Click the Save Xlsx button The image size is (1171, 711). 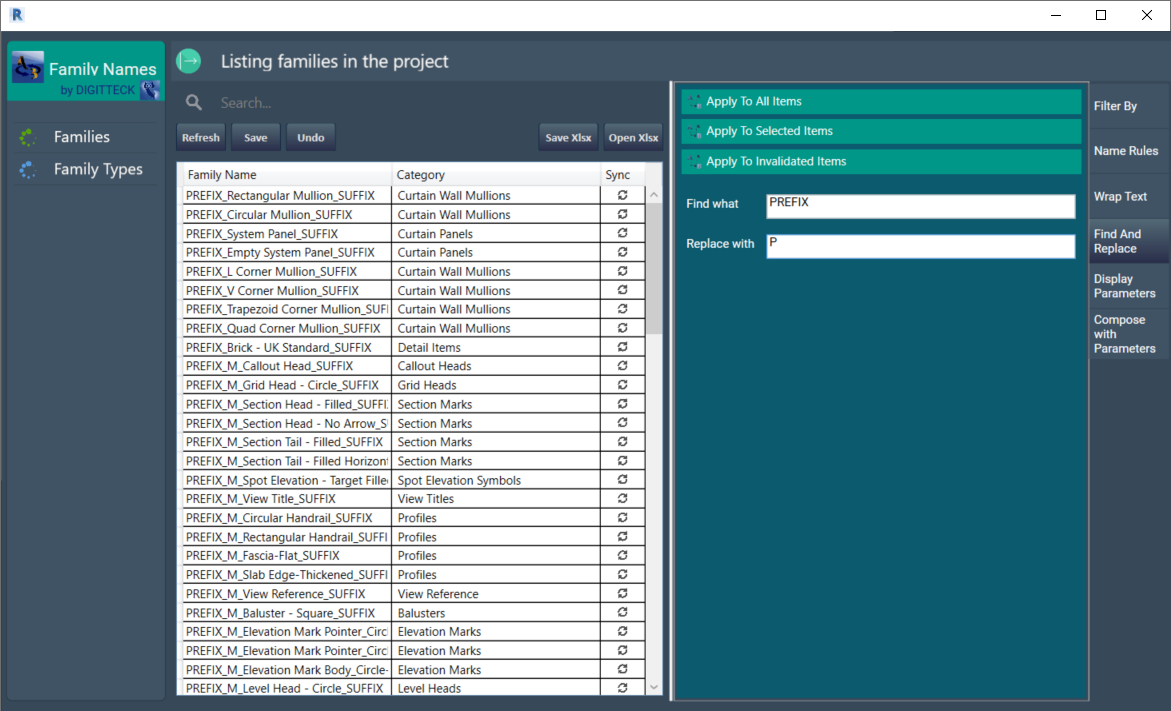(x=568, y=137)
